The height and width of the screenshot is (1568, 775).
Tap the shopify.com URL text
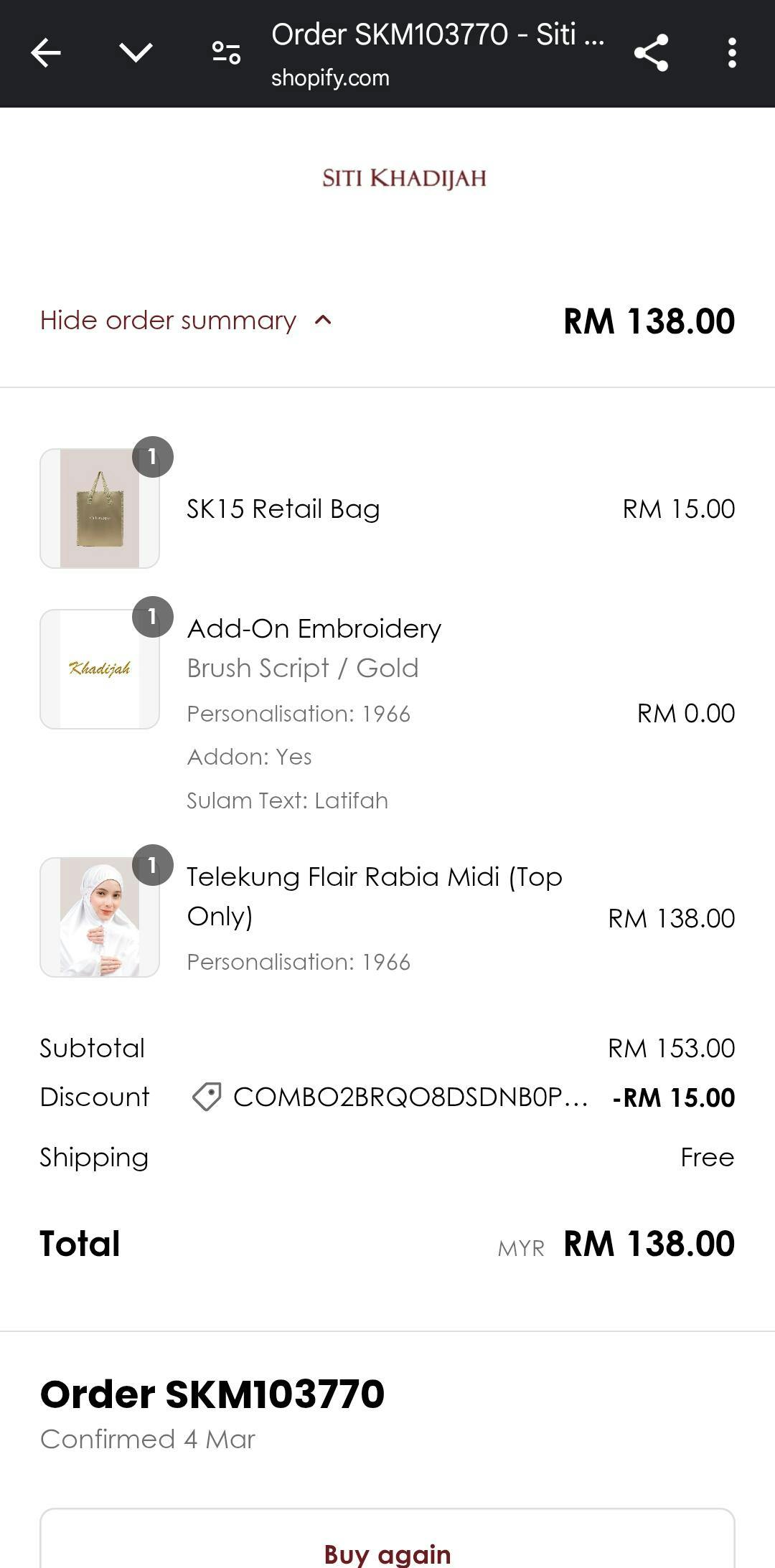[330, 77]
